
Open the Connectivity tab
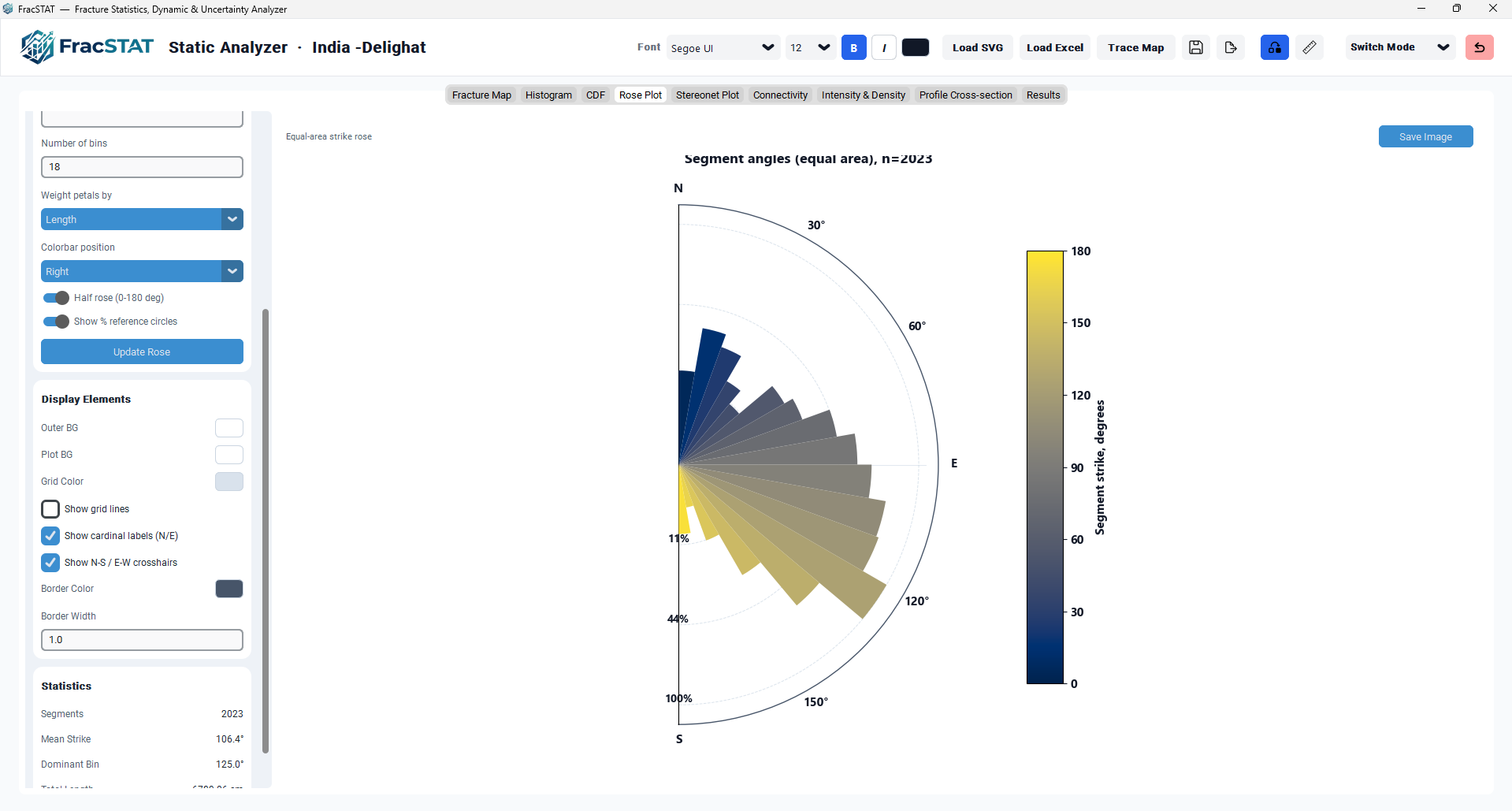point(780,95)
